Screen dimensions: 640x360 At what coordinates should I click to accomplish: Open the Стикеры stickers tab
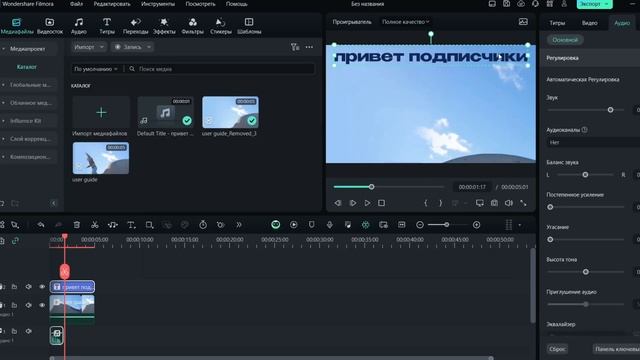(x=221, y=26)
